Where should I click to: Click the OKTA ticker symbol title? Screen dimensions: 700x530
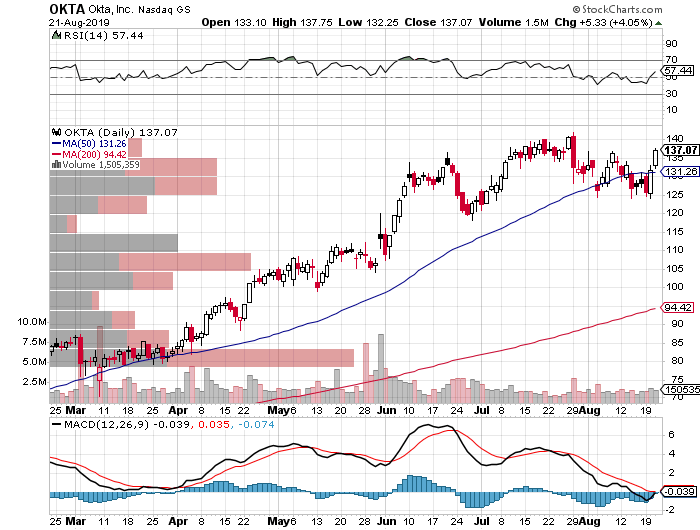67,9
